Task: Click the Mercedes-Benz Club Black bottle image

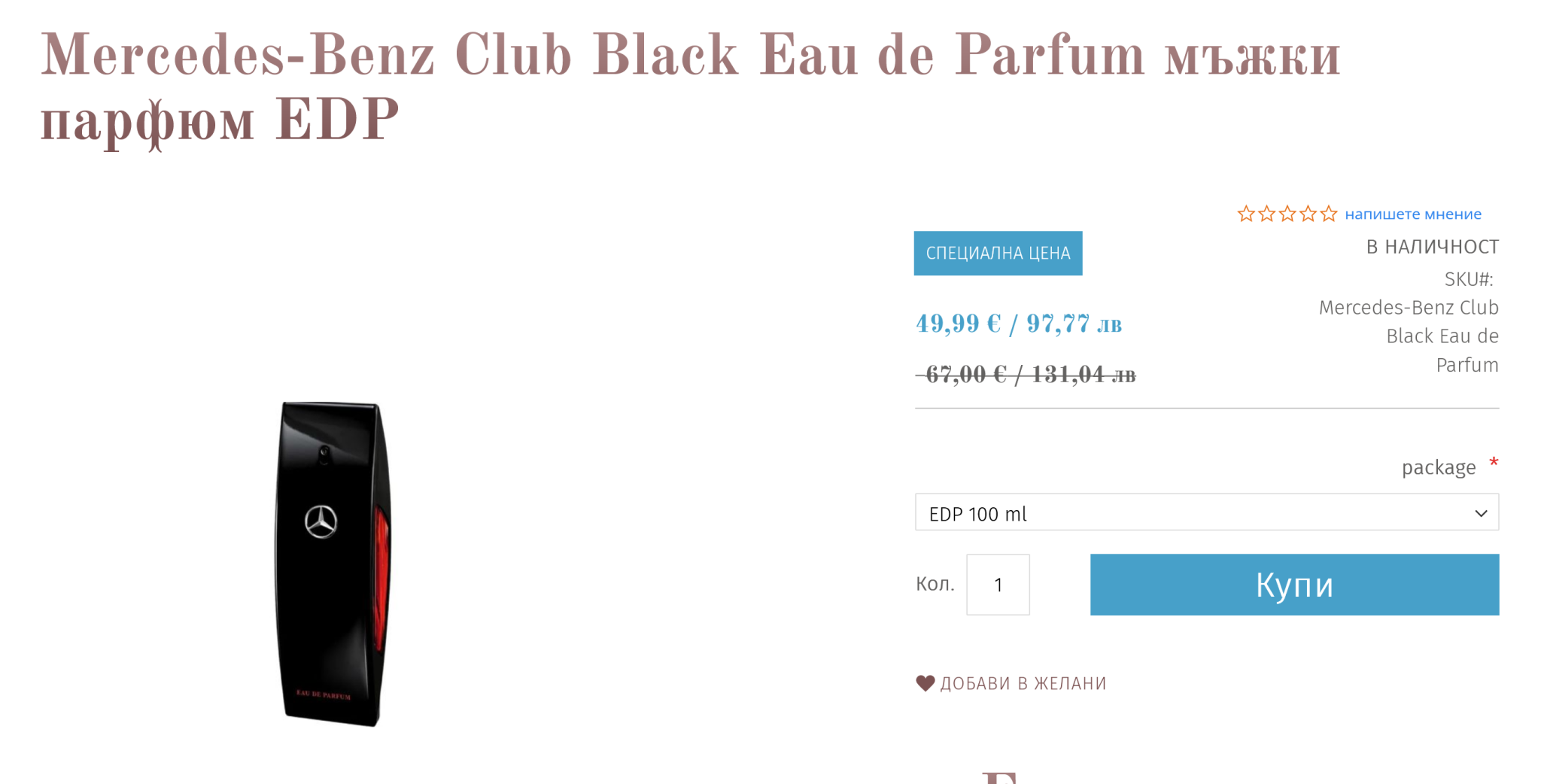Action: coord(332,564)
